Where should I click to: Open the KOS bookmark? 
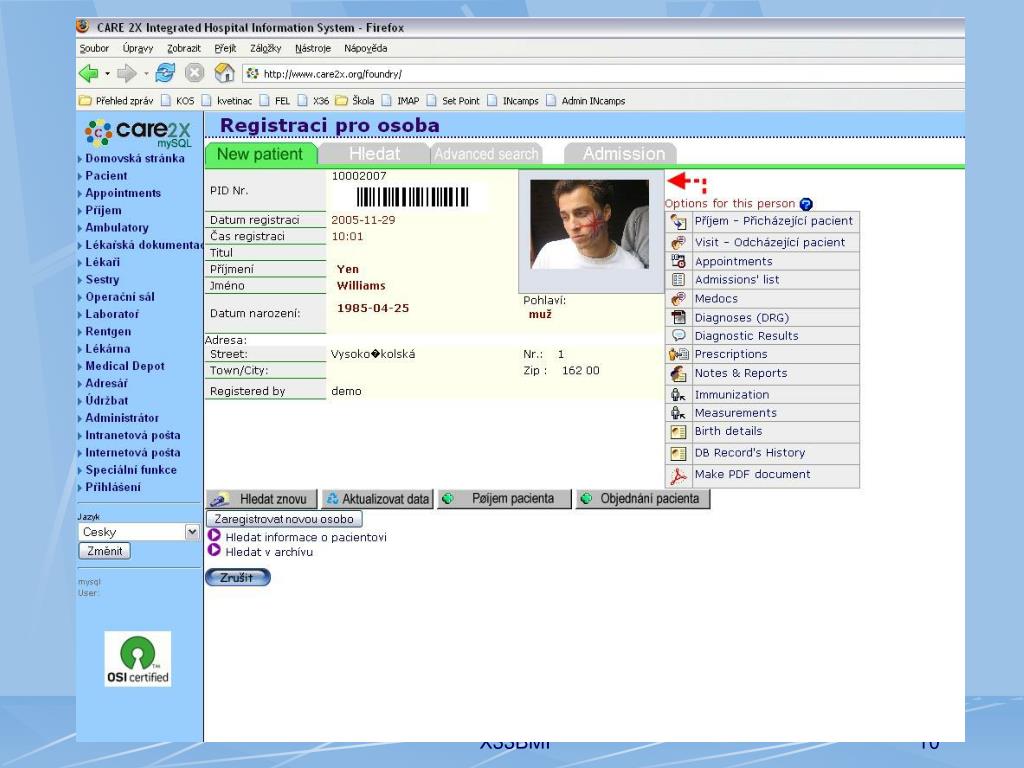point(179,101)
